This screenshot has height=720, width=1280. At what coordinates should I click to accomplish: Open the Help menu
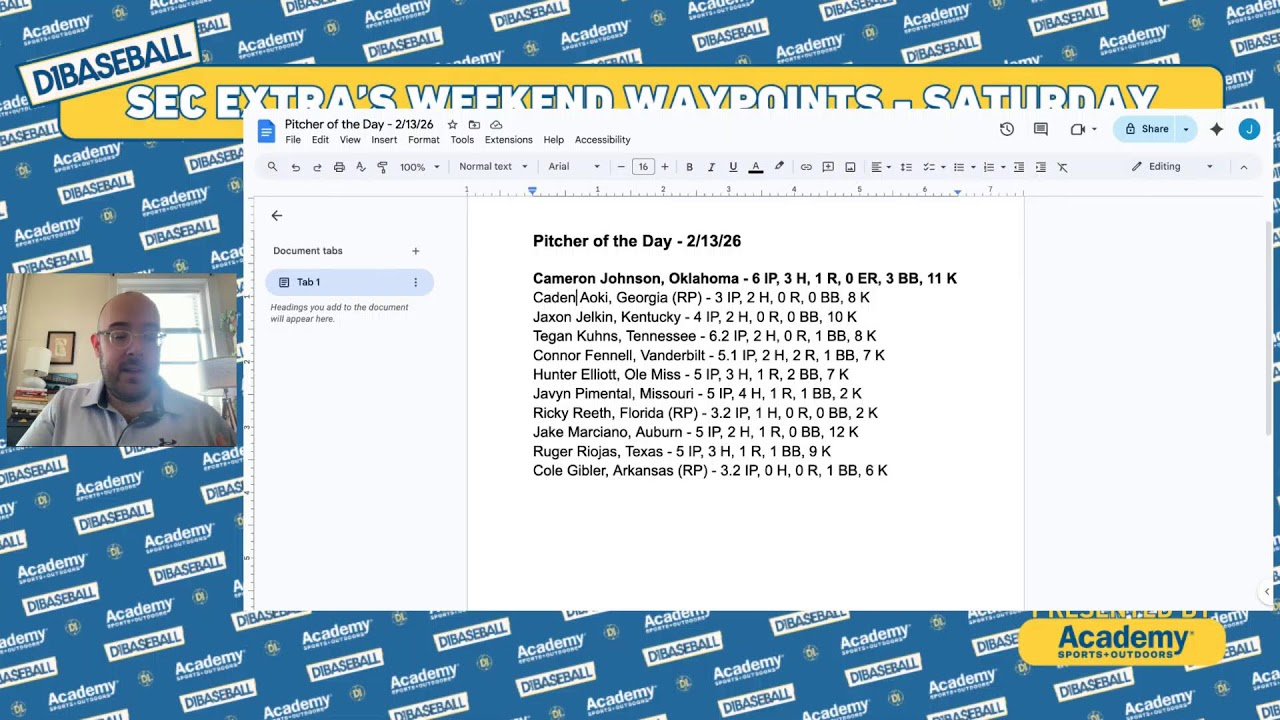[x=554, y=140]
